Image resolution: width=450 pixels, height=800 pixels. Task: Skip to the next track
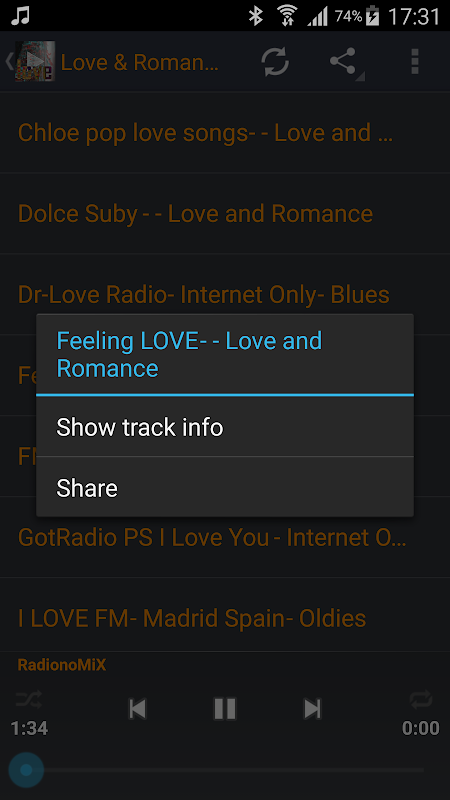(312, 709)
